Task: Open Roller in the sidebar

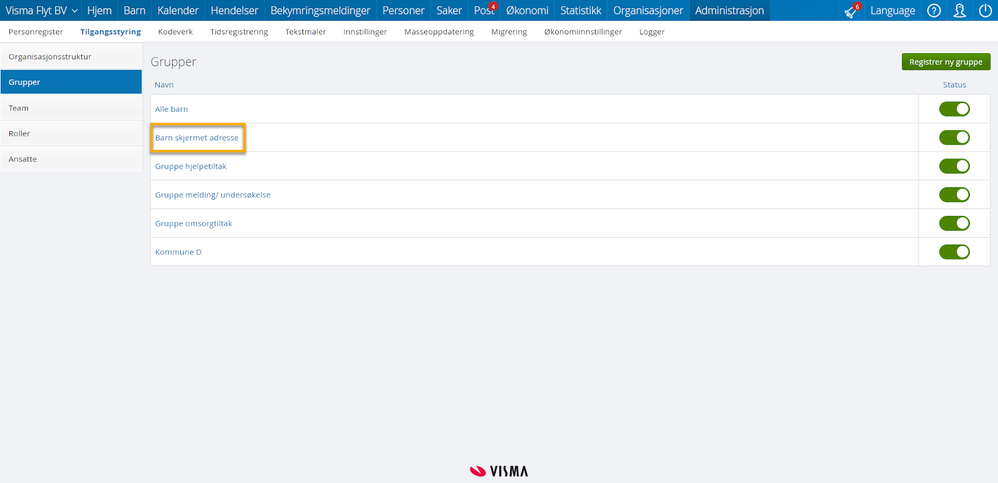Action: pos(71,134)
